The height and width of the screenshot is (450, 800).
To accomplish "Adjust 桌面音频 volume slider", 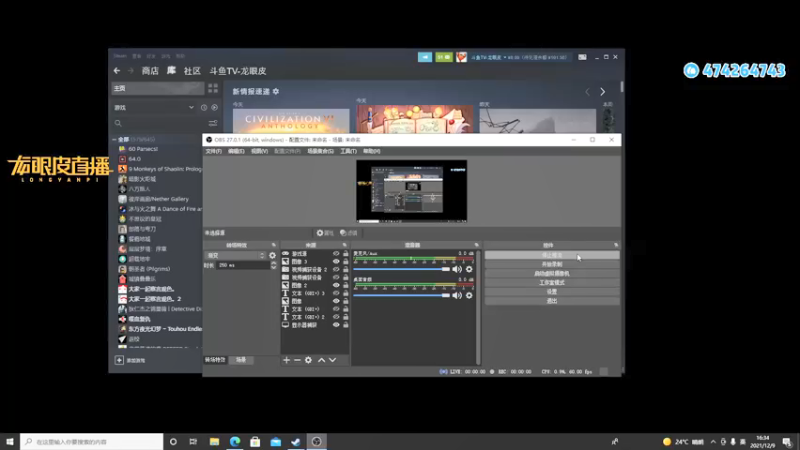I will pyautogui.click(x=402, y=295).
